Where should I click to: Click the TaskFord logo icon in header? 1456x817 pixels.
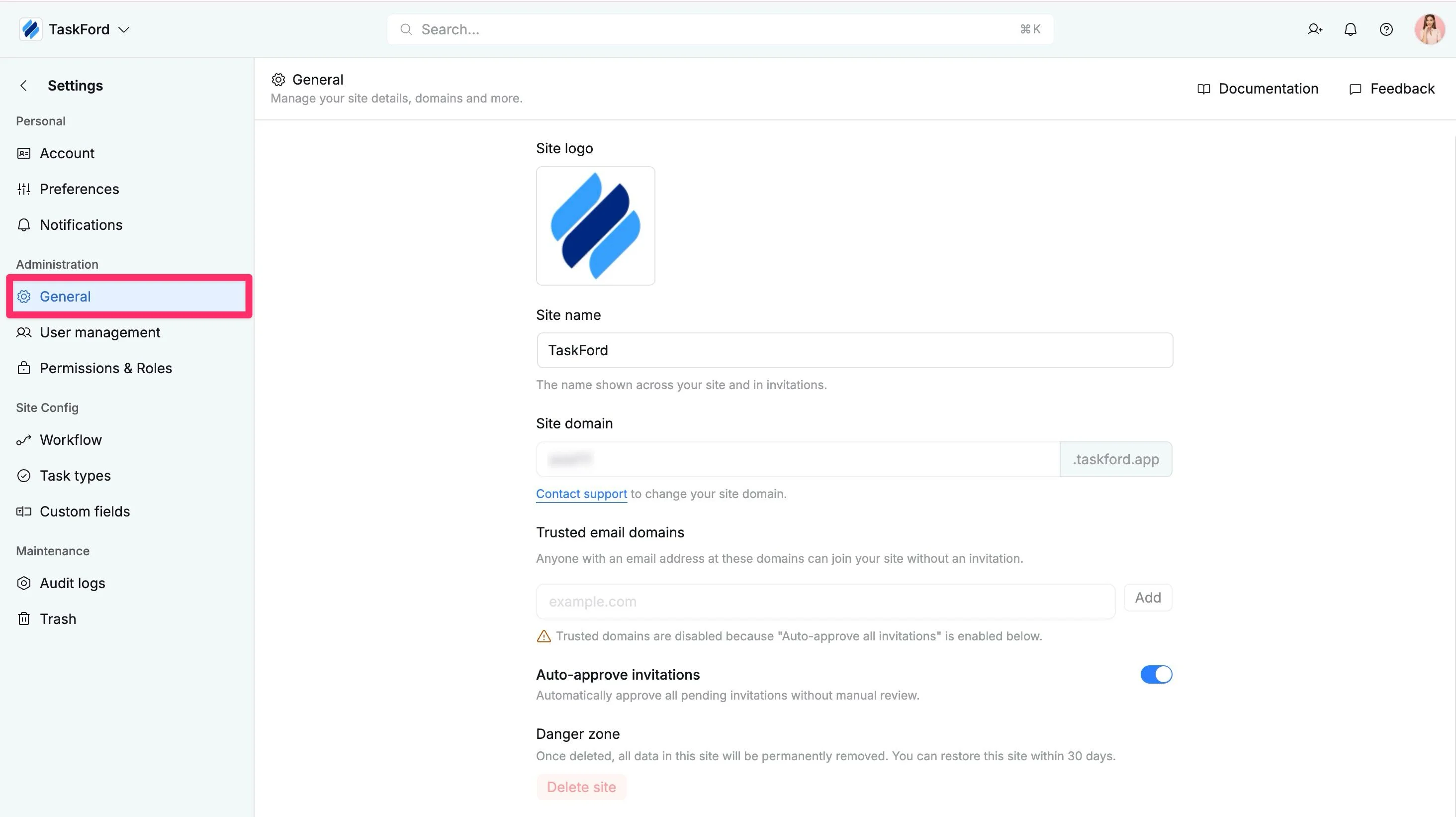pos(30,29)
